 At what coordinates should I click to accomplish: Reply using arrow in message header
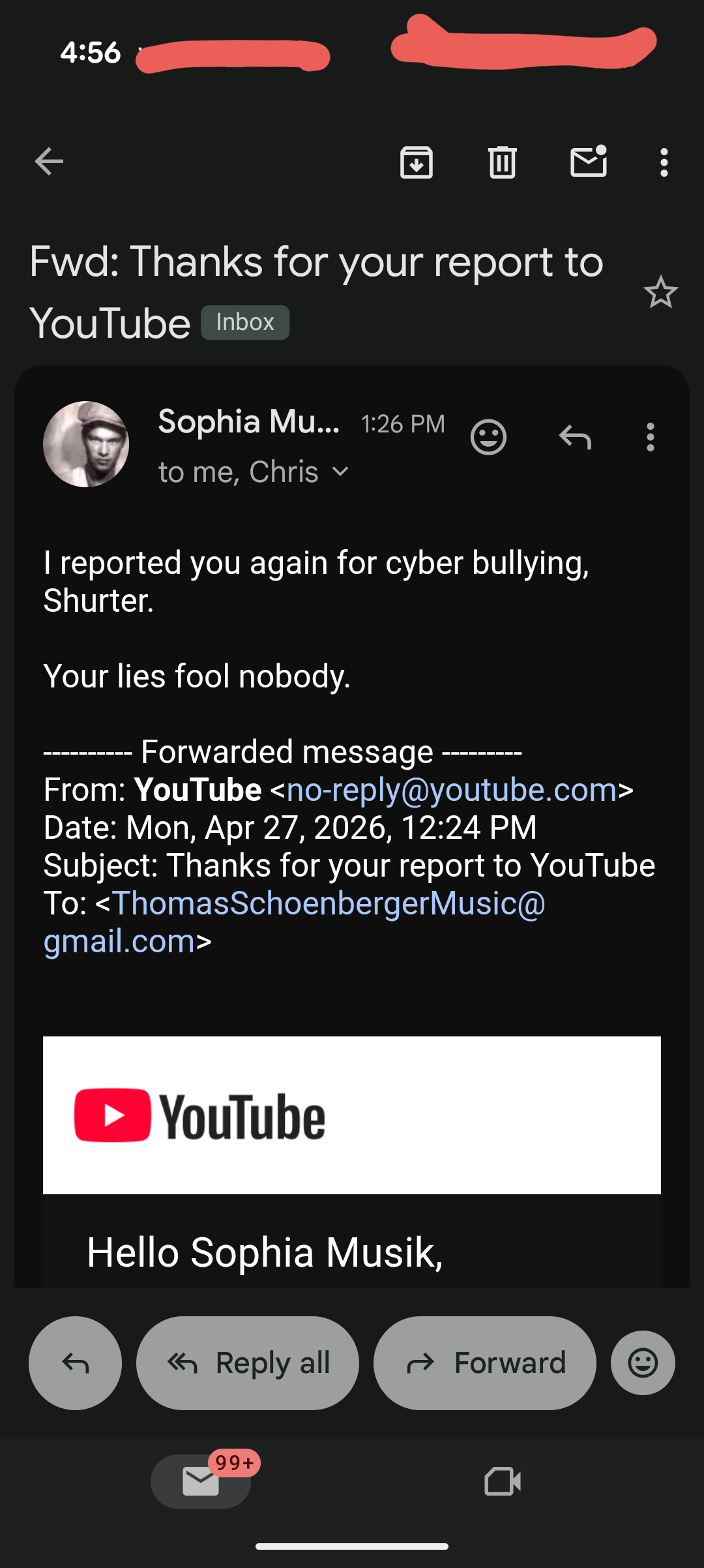coord(575,437)
